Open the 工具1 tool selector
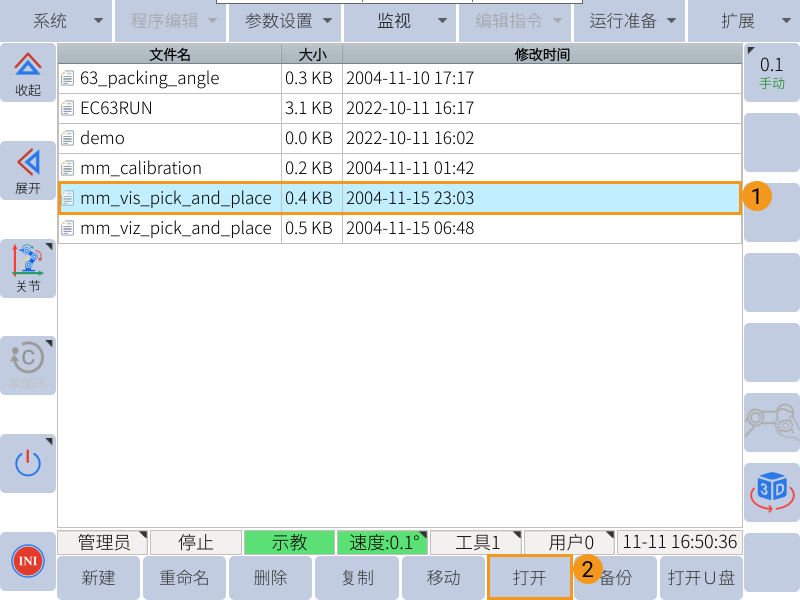This screenshot has width=800, height=600. tap(476, 542)
